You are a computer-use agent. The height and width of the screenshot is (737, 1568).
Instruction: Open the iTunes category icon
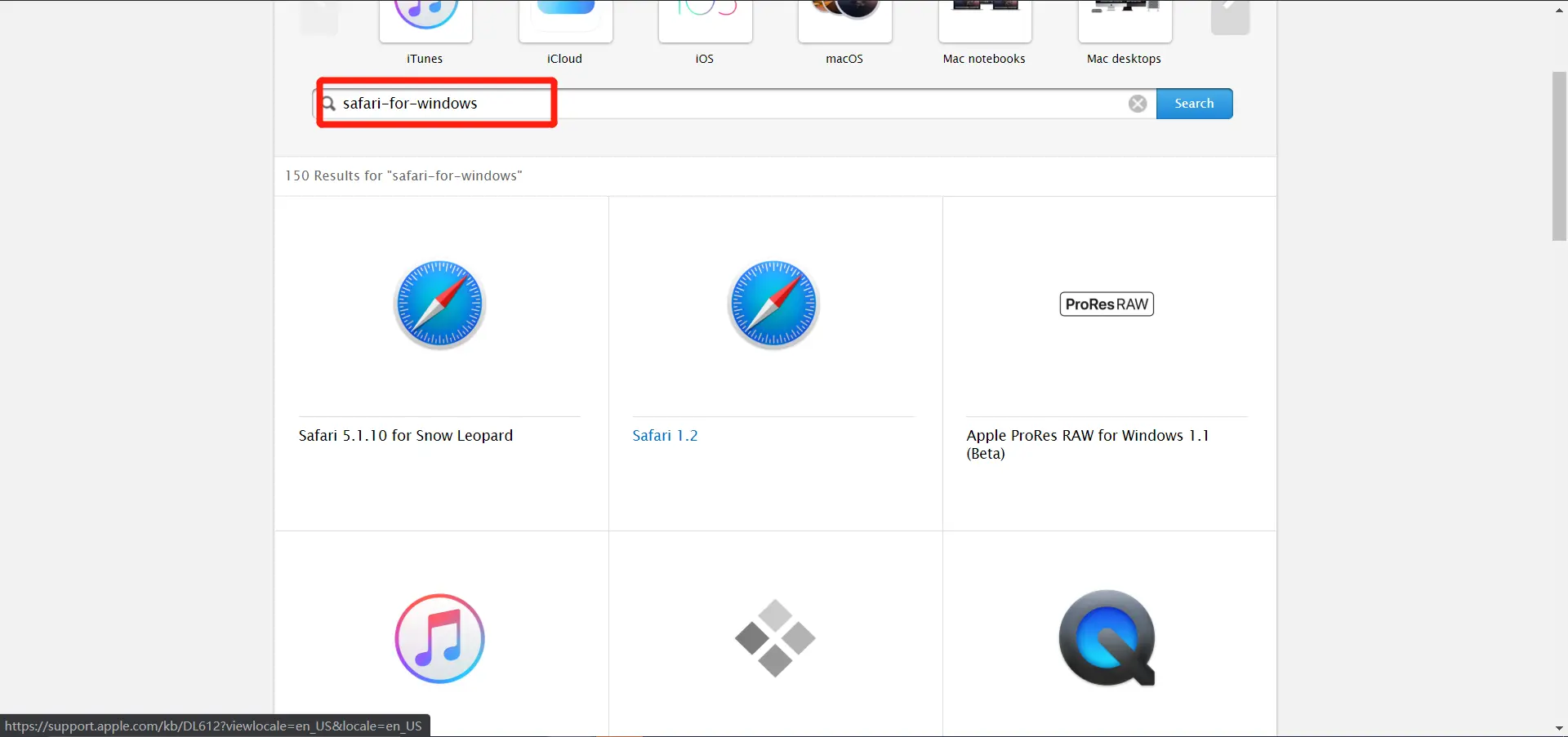(425, 20)
